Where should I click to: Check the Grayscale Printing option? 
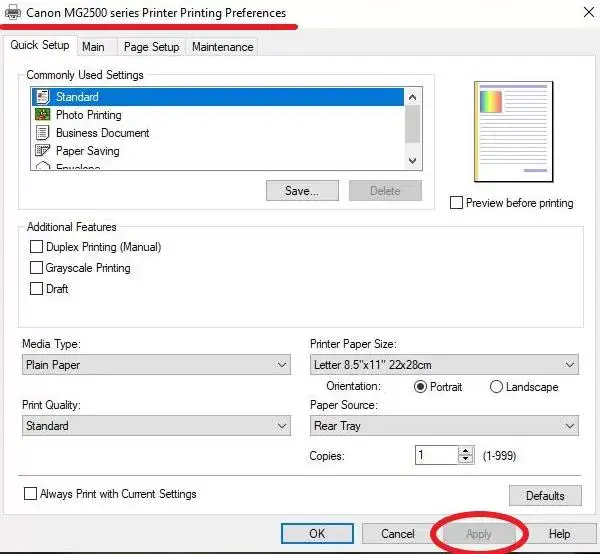click(36, 267)
